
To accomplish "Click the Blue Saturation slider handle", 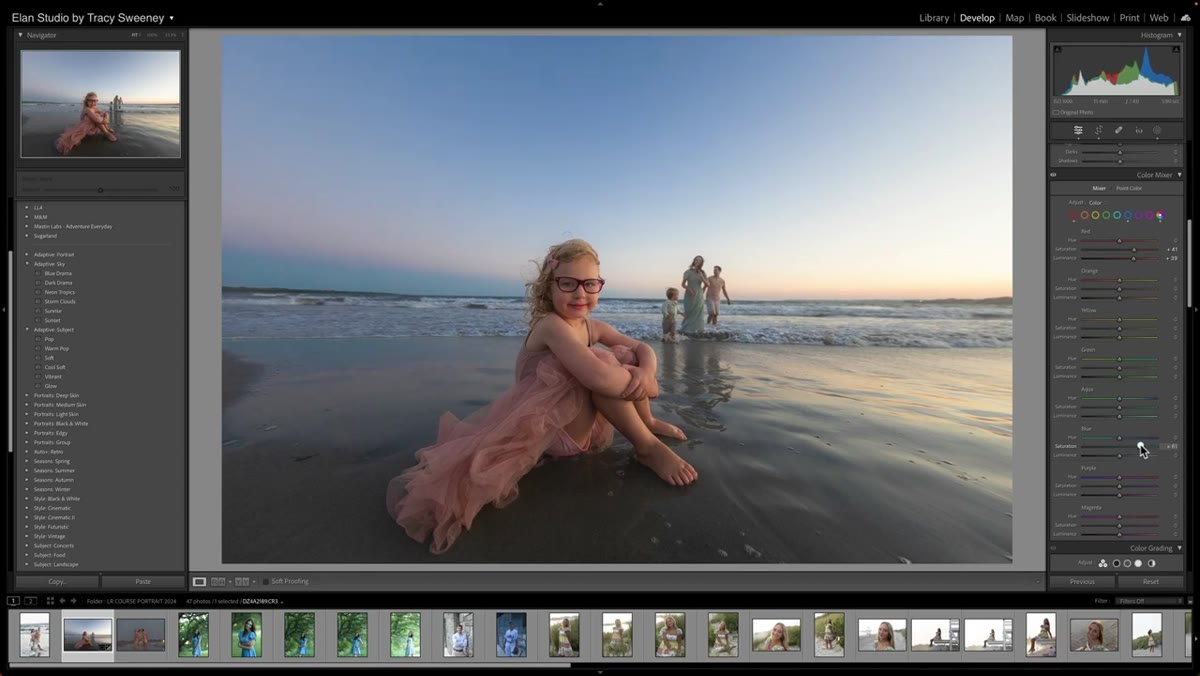I will pyautogui.click(x=1140, y=446).
